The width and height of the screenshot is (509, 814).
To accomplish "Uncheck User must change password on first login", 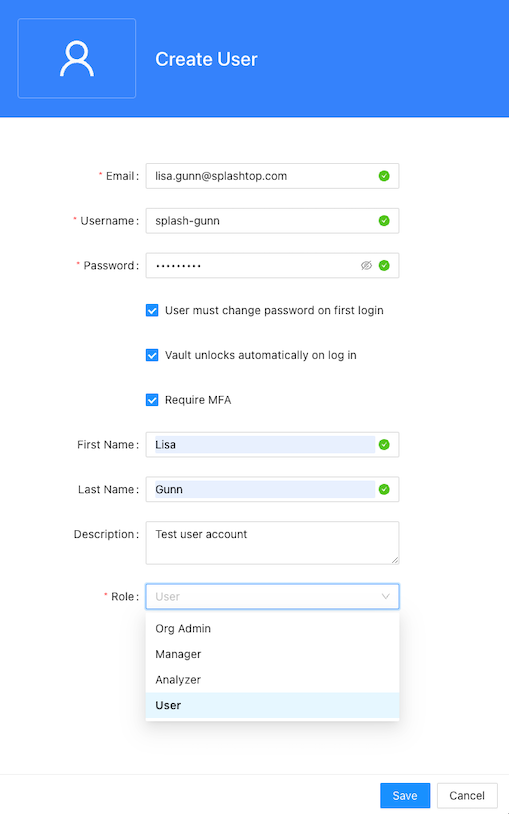I will (x=152, y=310).
